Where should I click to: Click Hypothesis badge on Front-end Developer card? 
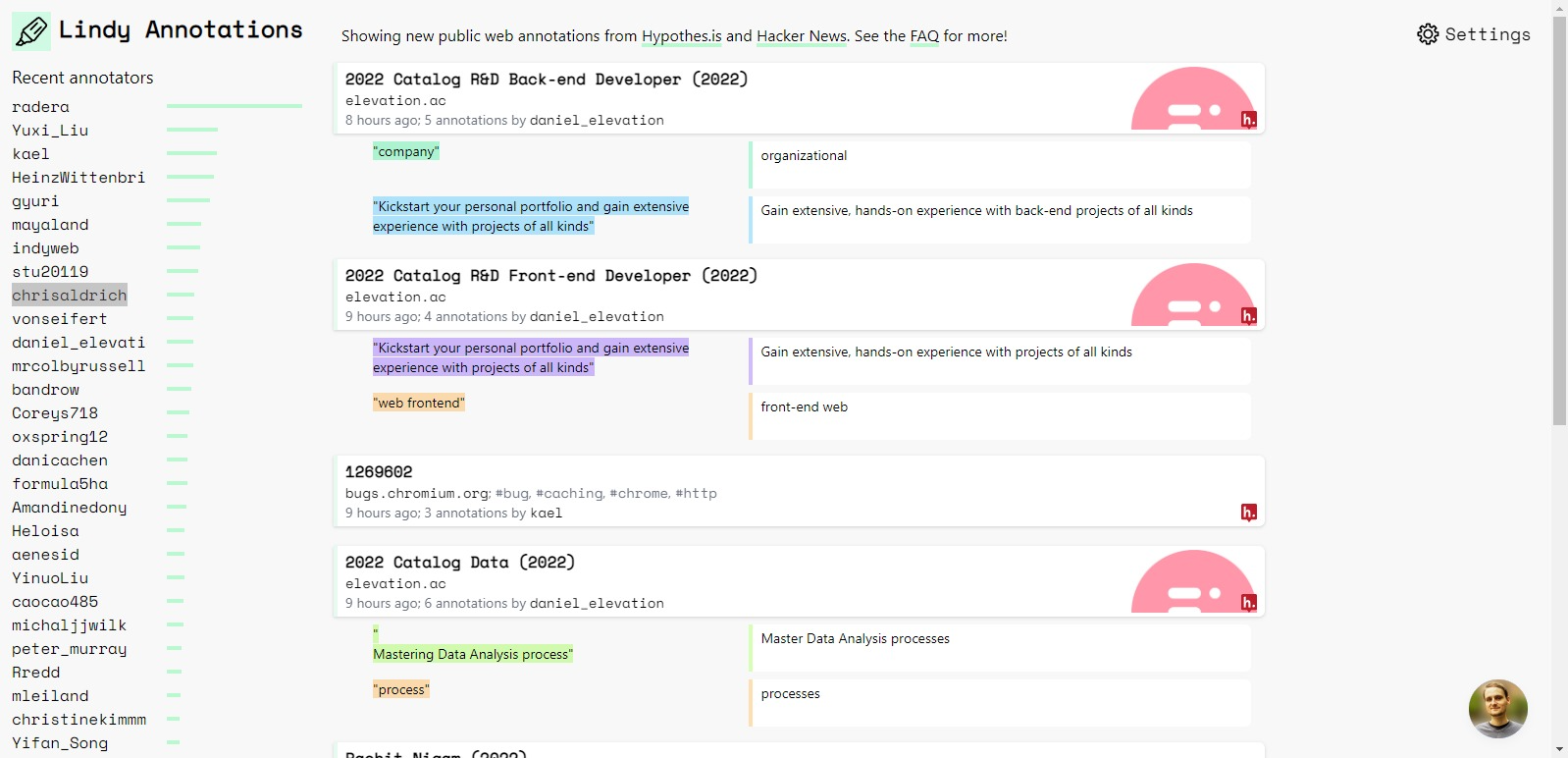pyautogui.click(x=1248, y=316)
